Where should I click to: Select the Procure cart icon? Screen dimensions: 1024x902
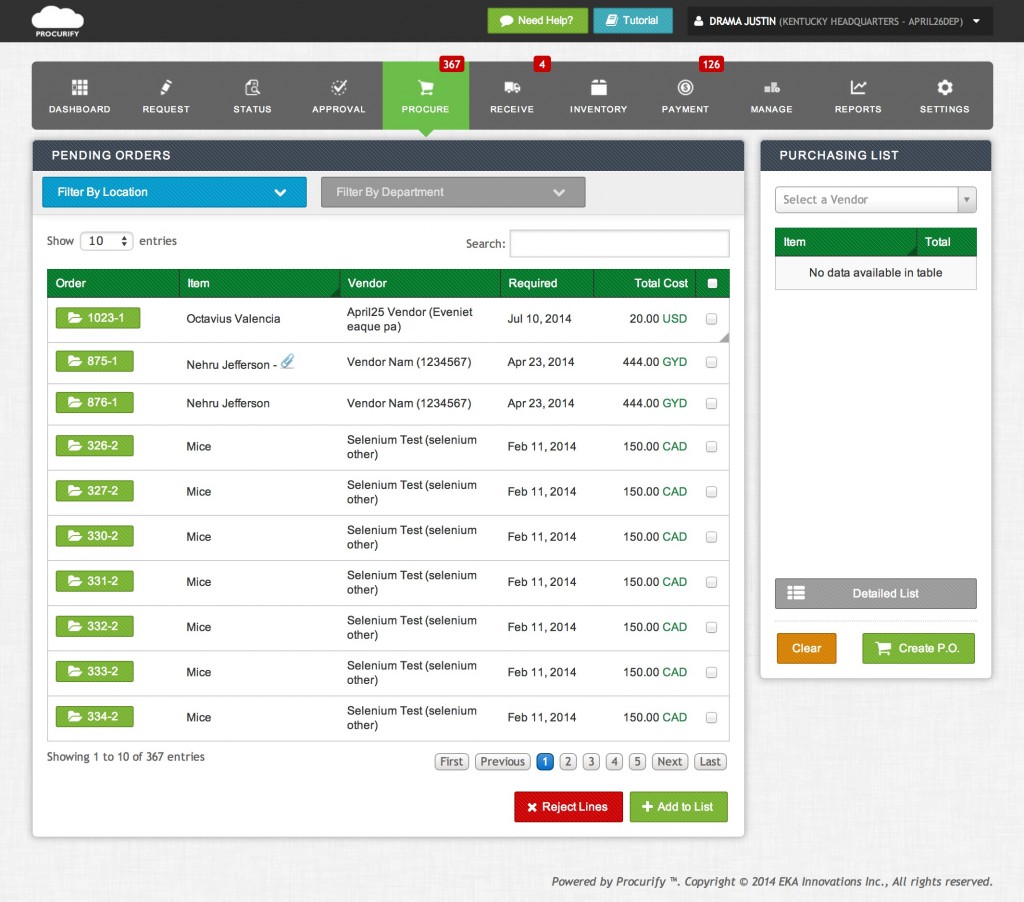click(x=425, y=88)
